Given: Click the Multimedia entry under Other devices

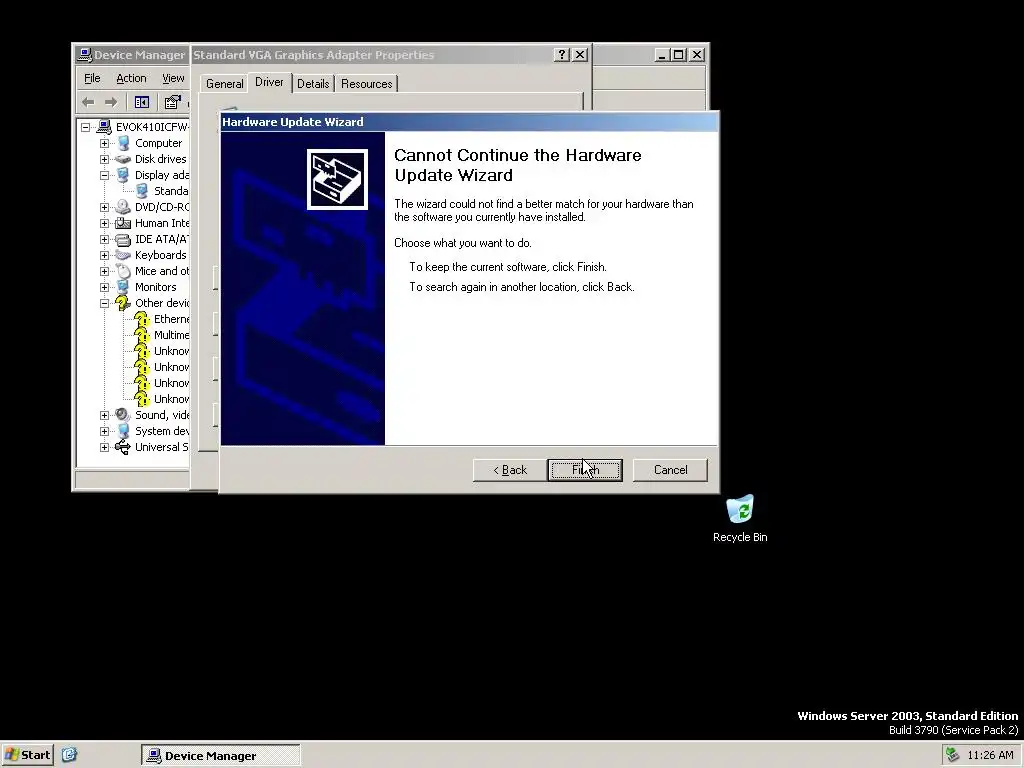Looking at the screenshot, I should [x=171, y=335].
